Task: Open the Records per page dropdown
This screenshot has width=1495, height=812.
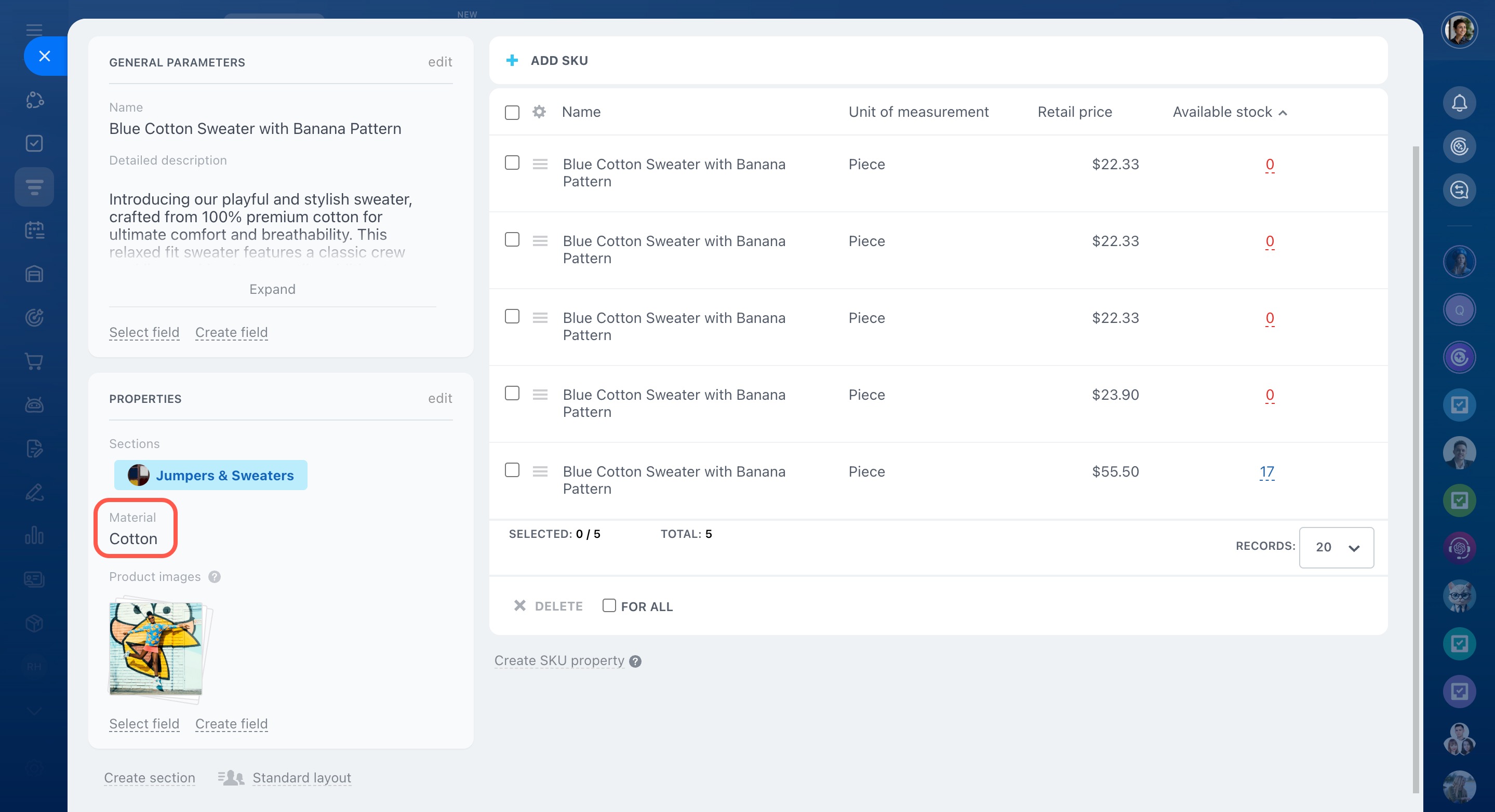Action: click(1336, 547)
